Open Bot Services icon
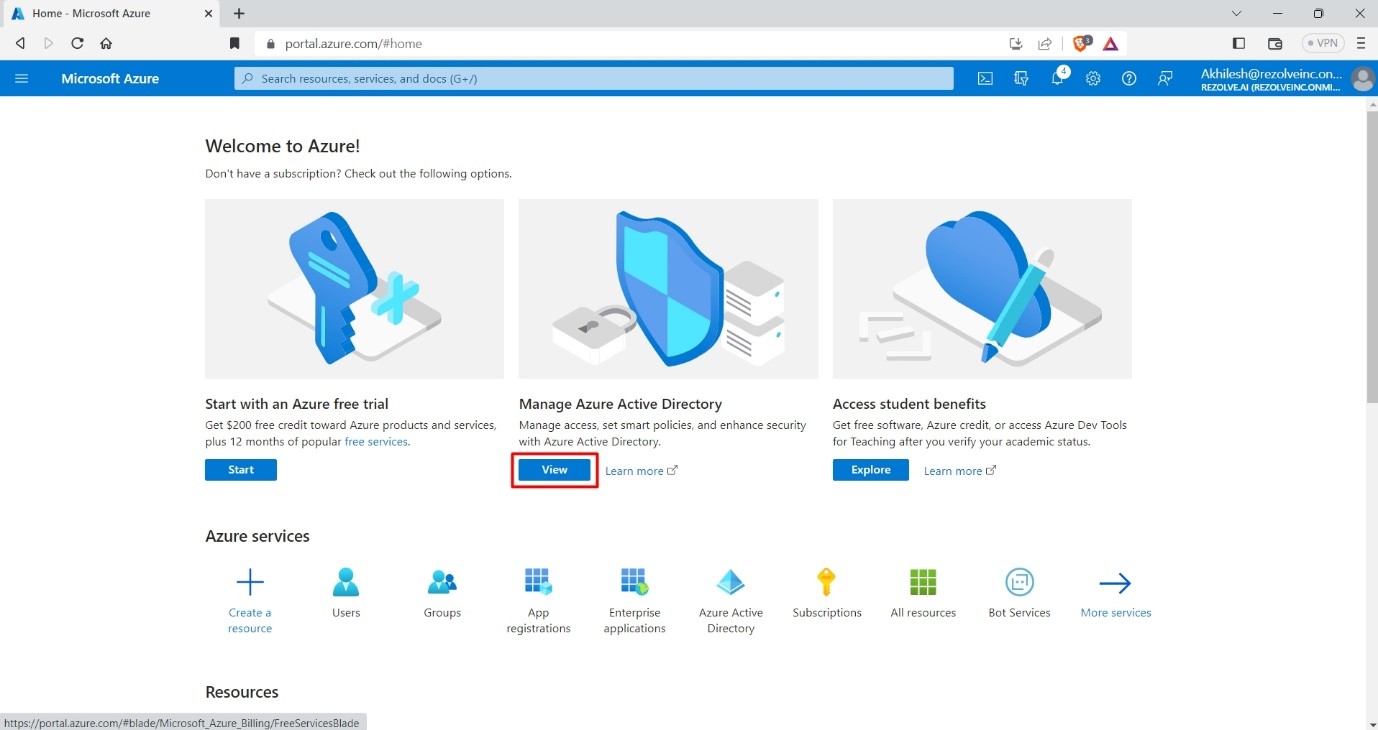The height and width of the screenshot is (730, 1378). pos(1019,582)
